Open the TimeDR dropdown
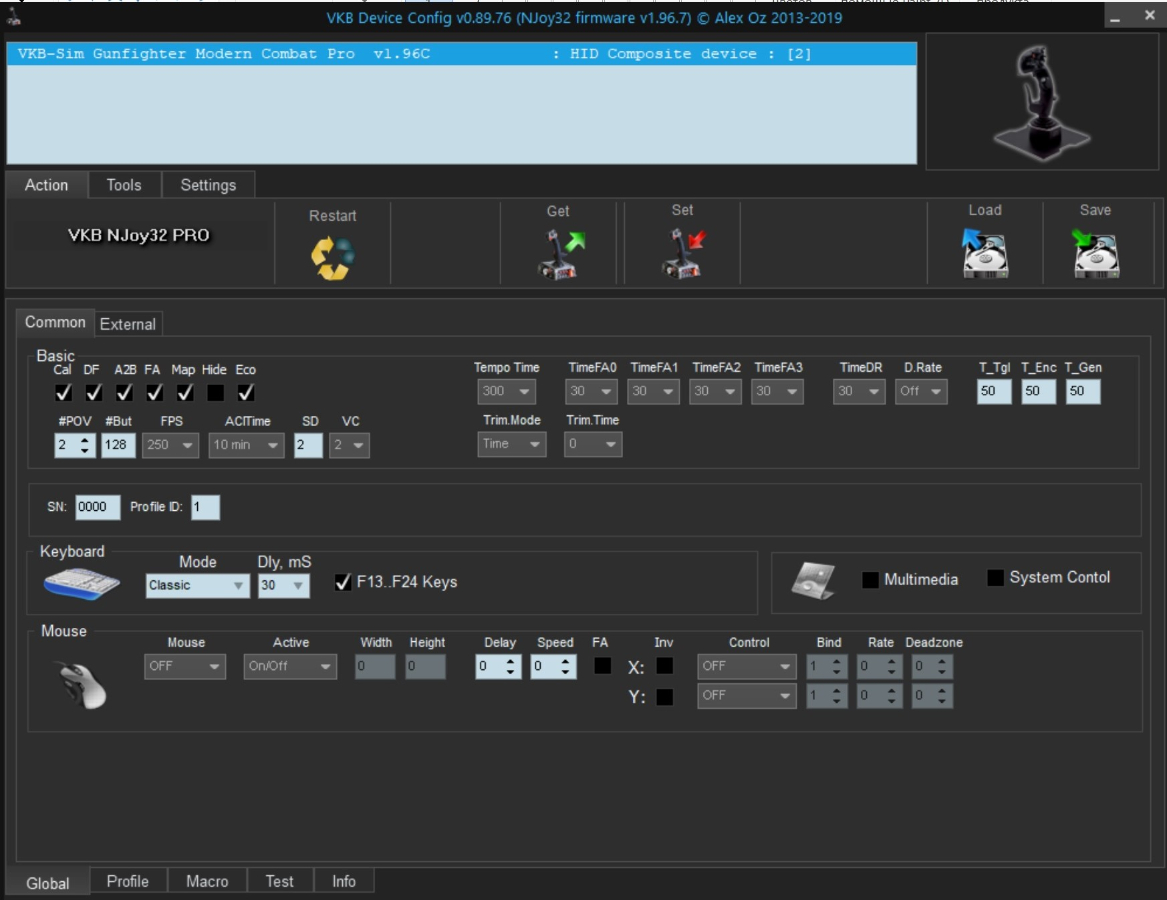The width and height of the screenshot is (1167, 900). click(860, 392)
